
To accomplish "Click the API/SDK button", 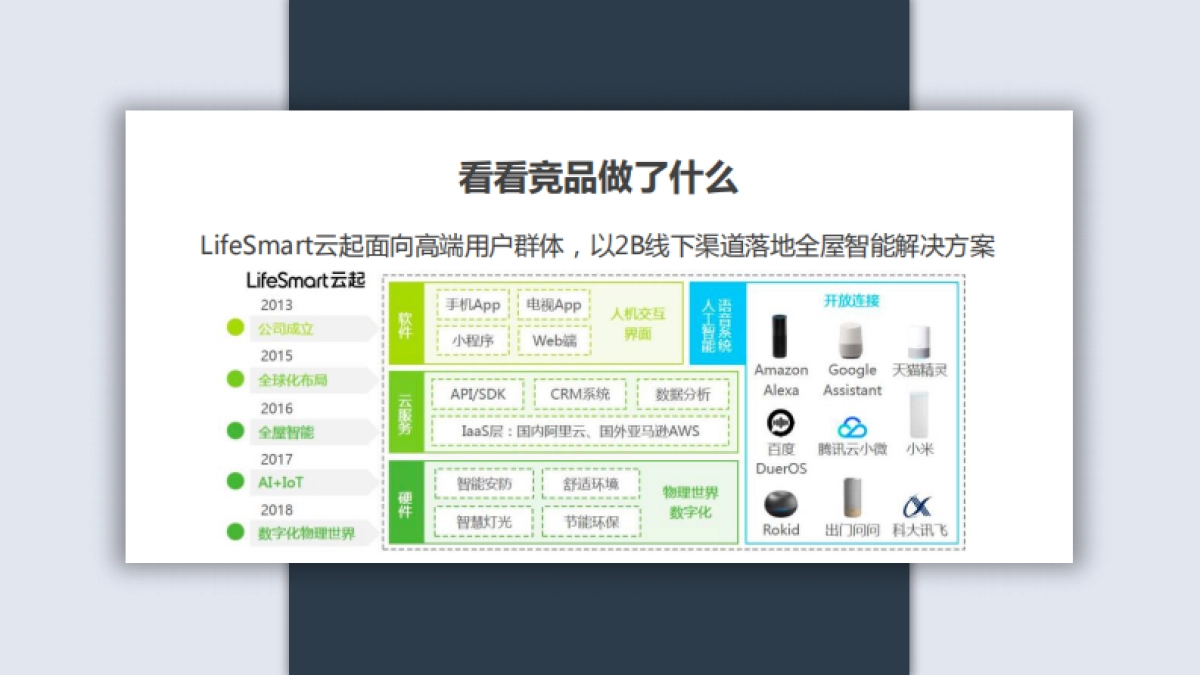I will tap(475, 394).
